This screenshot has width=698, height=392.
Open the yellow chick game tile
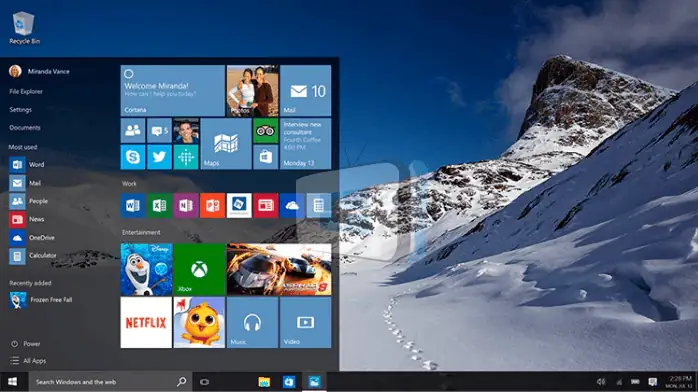pos(199,323)
